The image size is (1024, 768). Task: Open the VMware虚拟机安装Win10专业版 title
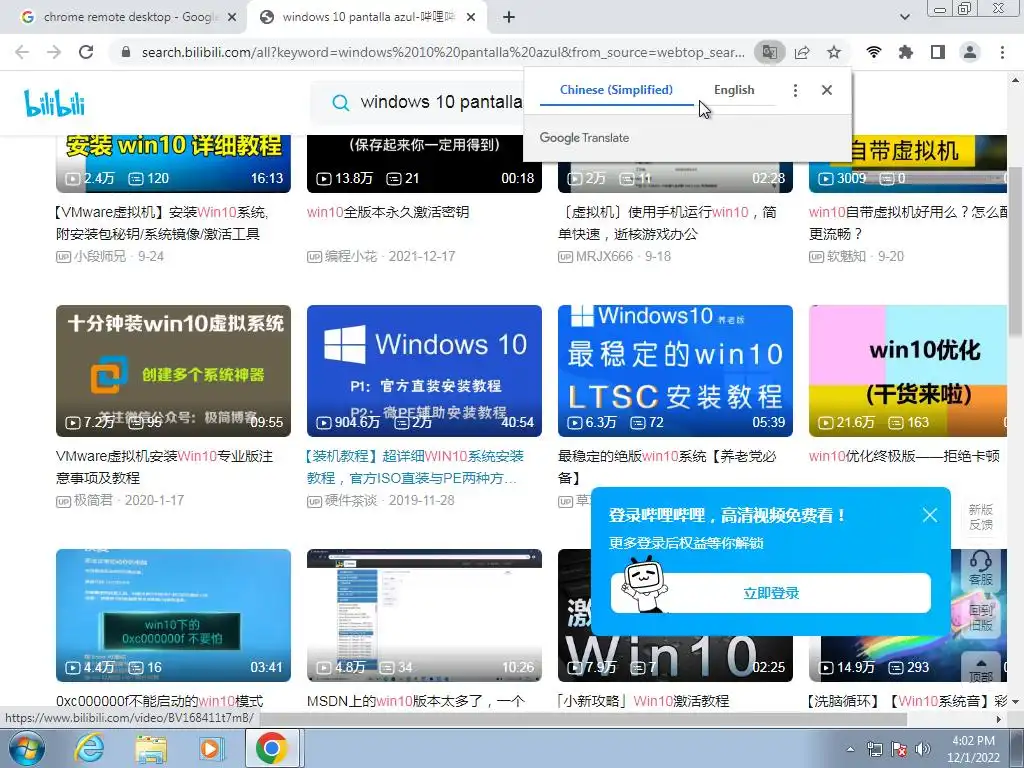pos(165,467)
